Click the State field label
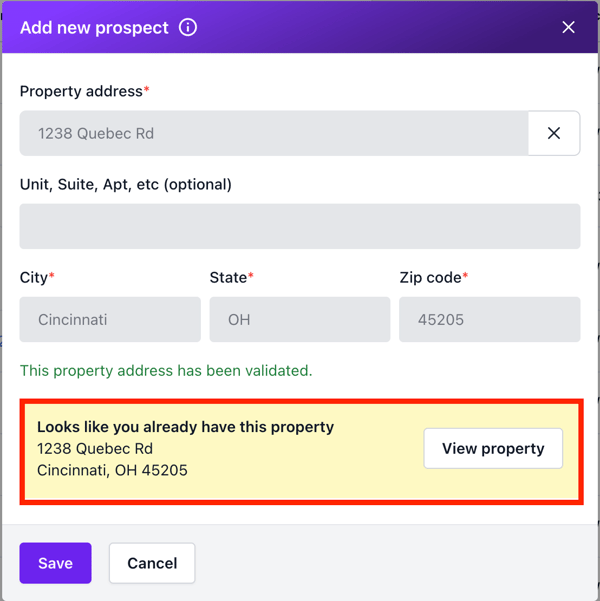The width and height of the screenshot is (600, 601). pyautogui.click(x=228, y=277)
